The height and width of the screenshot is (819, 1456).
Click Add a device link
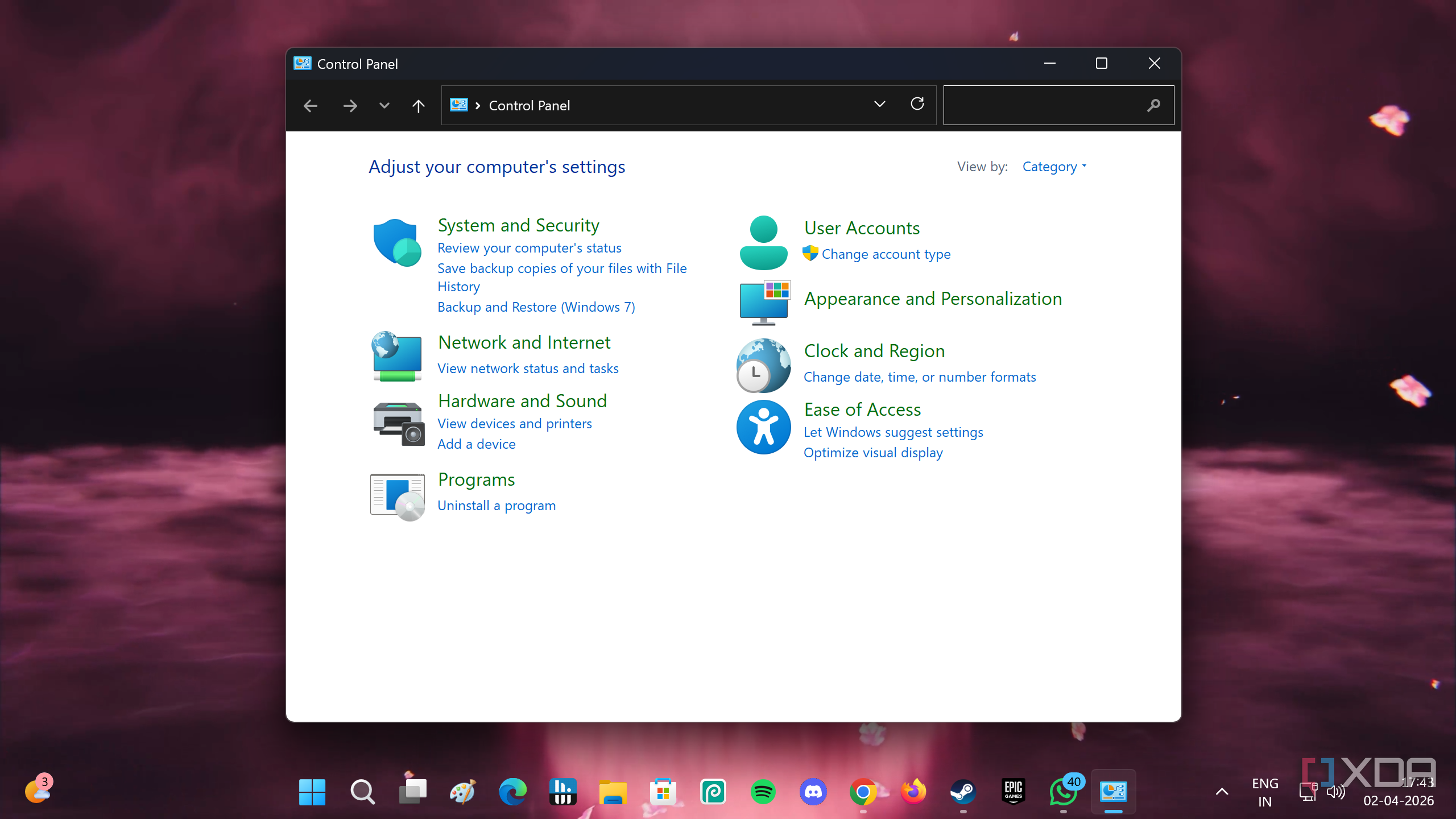(x=477, y=444)
